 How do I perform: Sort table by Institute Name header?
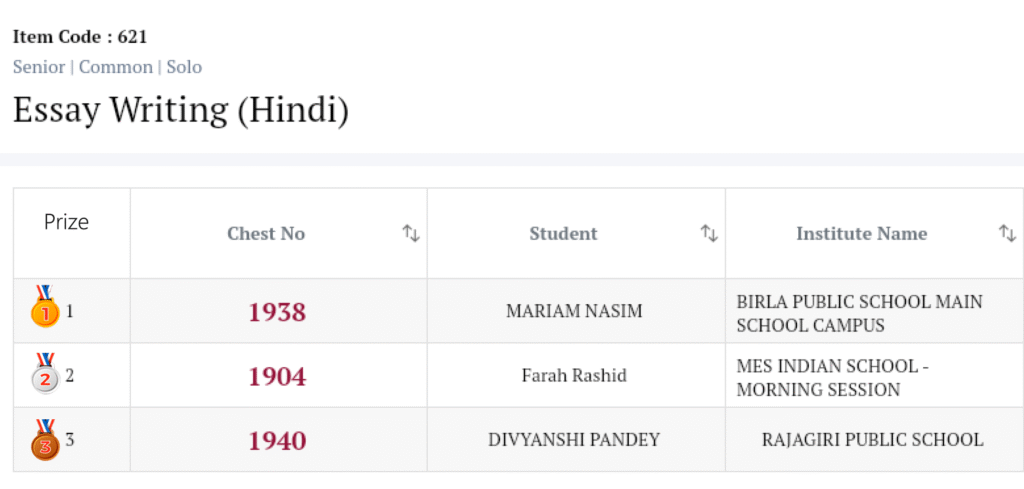(x=861, y=233)
